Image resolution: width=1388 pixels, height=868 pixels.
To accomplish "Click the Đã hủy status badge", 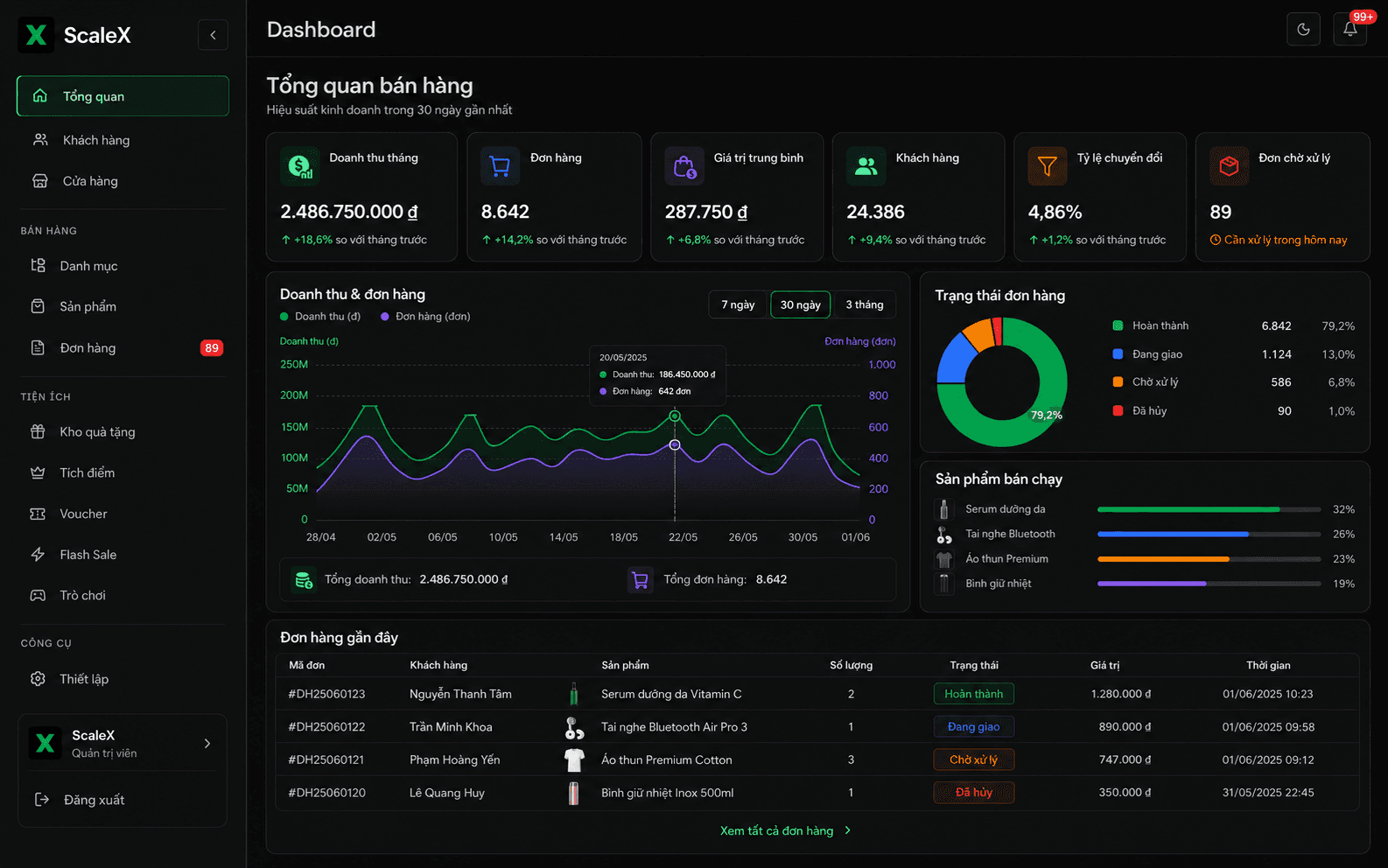I will click(974, 793).
